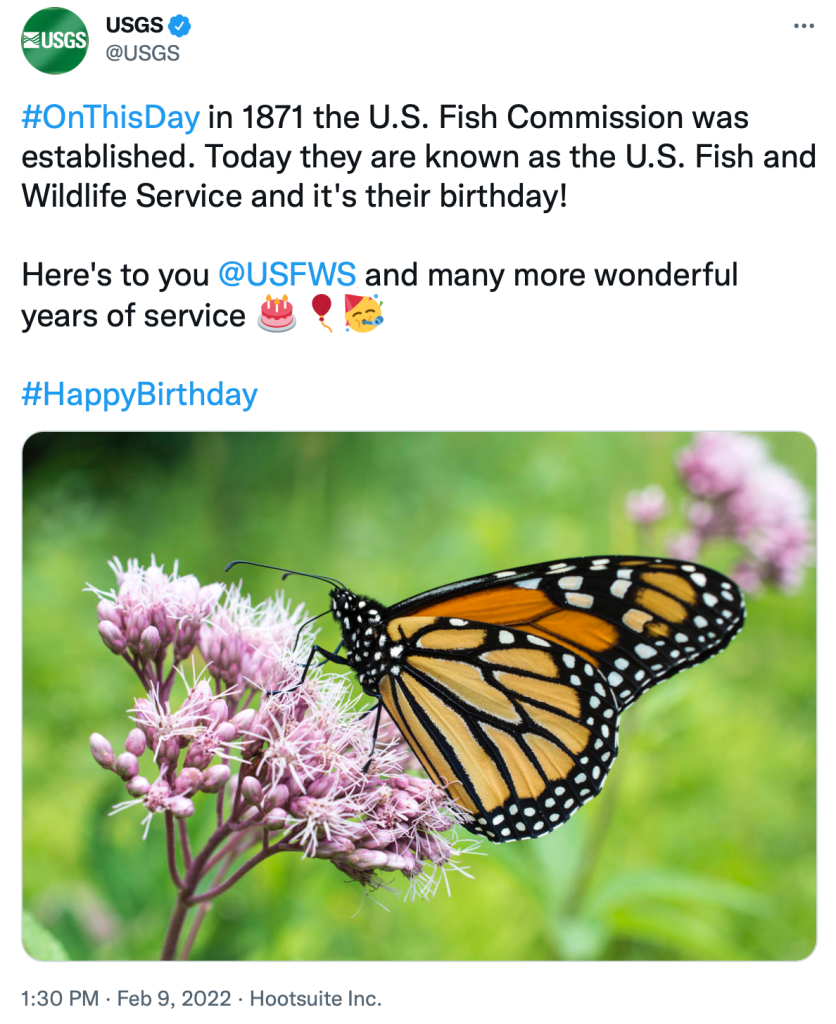This screenshot has width=836, height=1024.
Task: Click the "years of service" text
Action: [133, 315]
